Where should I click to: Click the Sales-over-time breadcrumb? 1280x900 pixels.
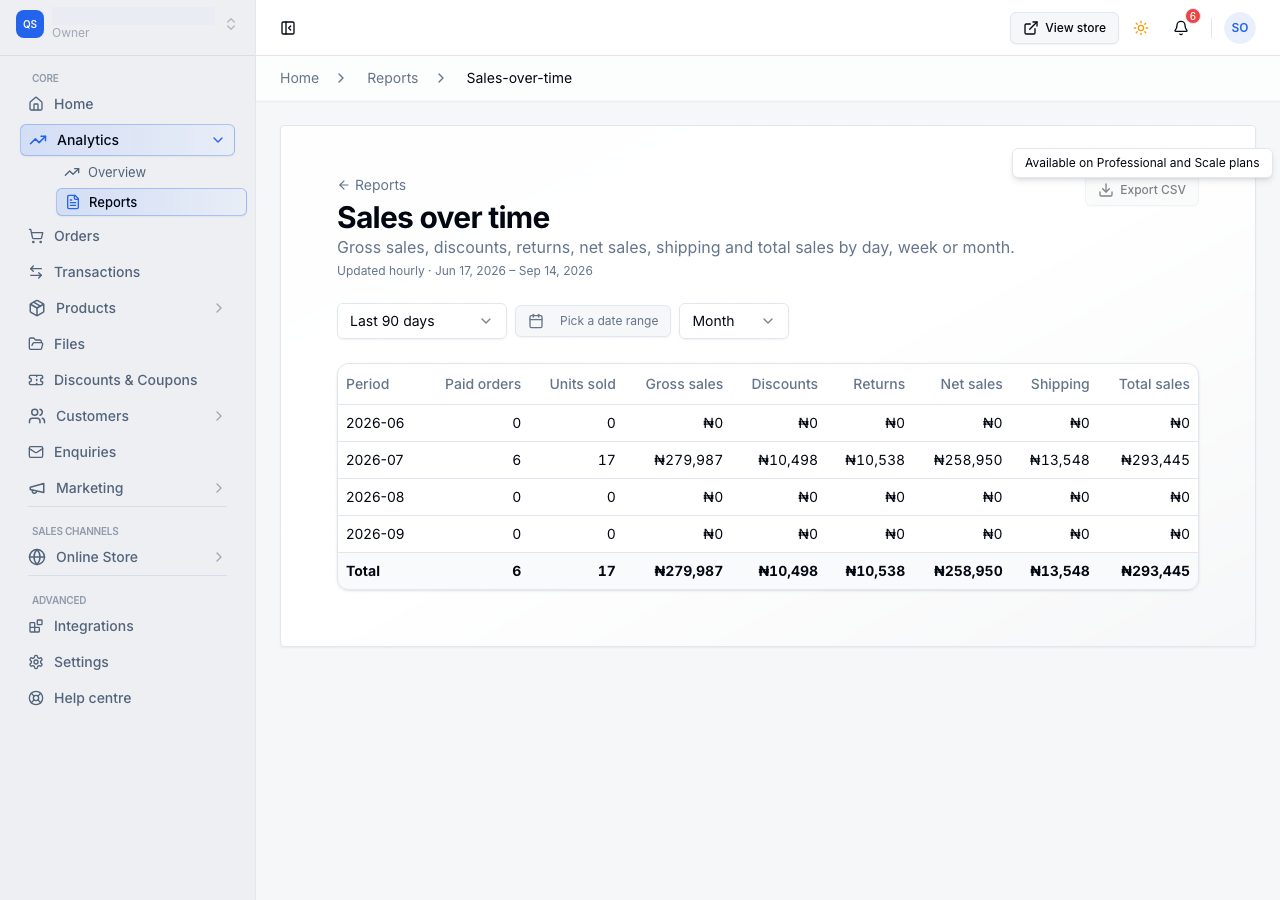519,78
